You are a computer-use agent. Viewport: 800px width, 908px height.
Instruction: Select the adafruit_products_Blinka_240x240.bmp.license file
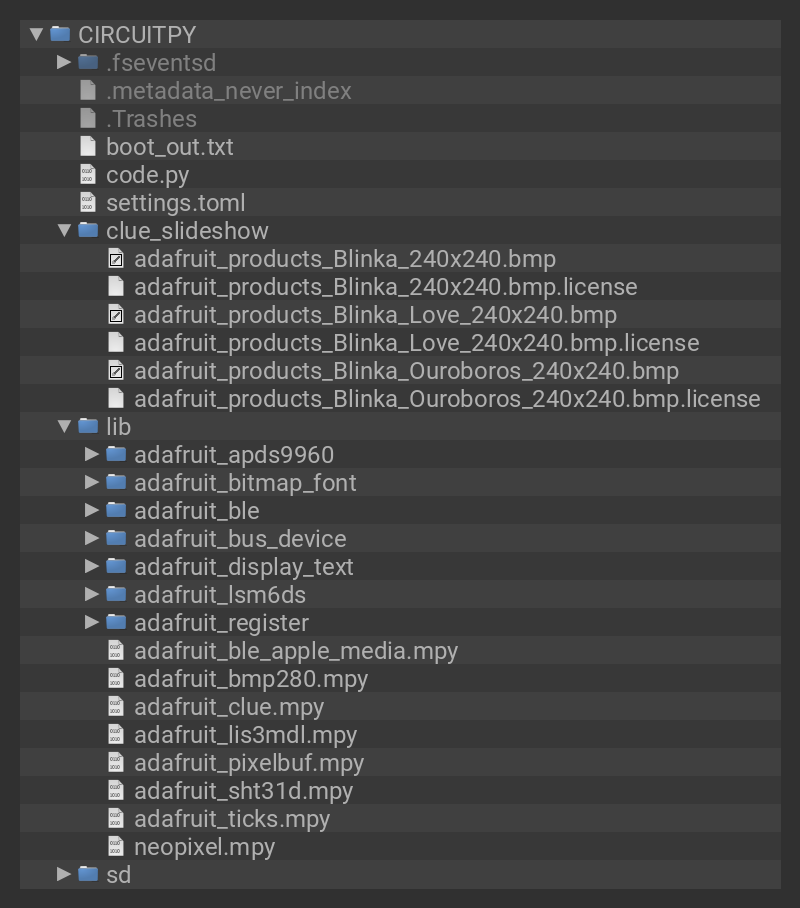coord(385,287)
